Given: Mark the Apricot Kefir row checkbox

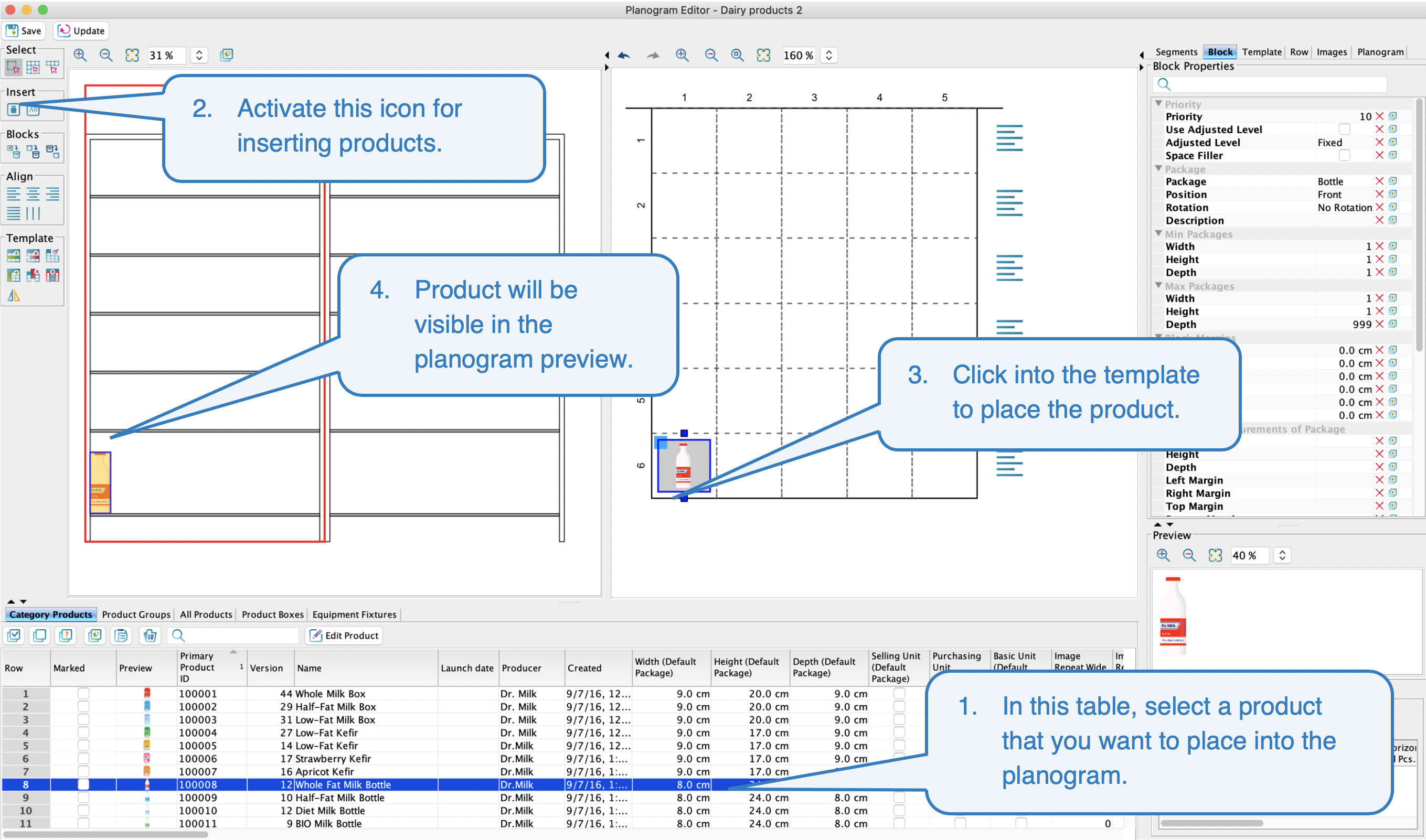Looking at the screenshot, I should (x=83, y=771).
